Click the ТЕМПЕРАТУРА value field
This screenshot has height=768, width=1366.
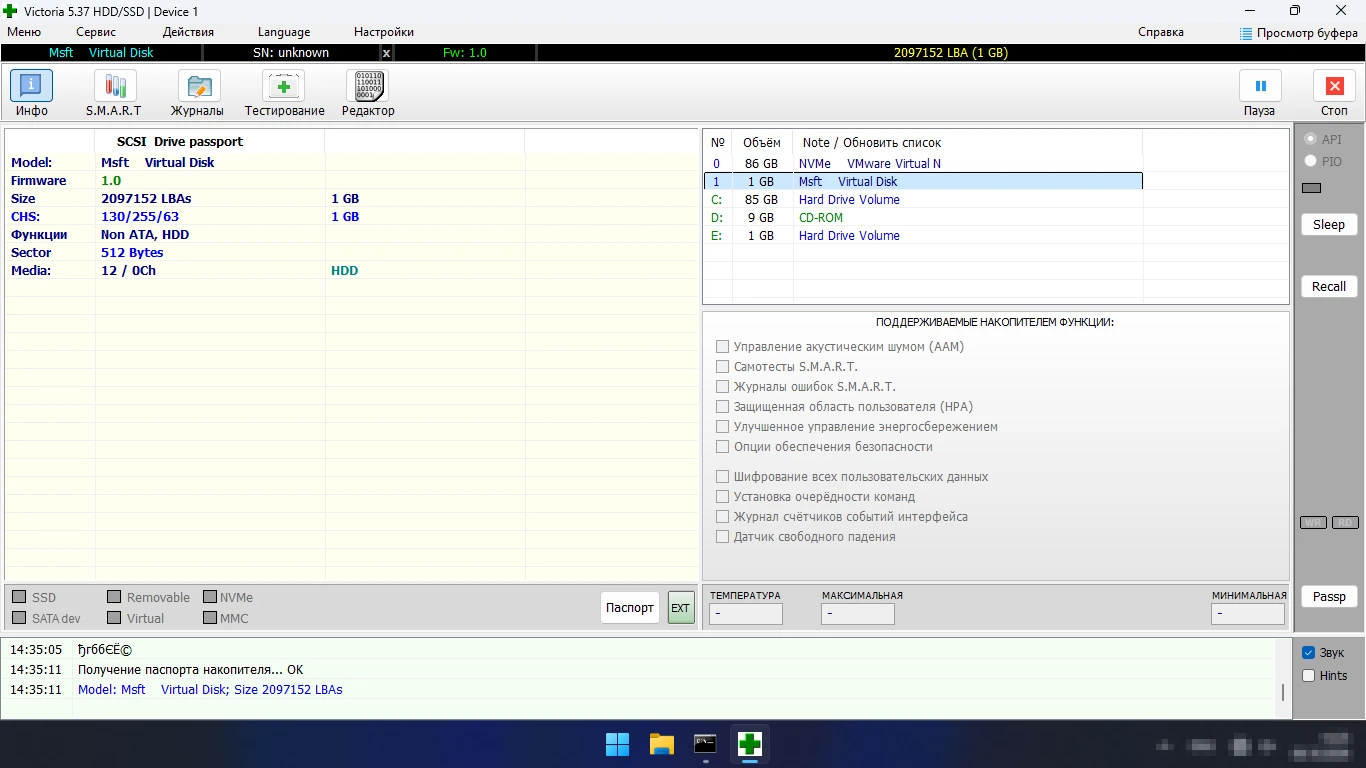[x=745, y=614]
